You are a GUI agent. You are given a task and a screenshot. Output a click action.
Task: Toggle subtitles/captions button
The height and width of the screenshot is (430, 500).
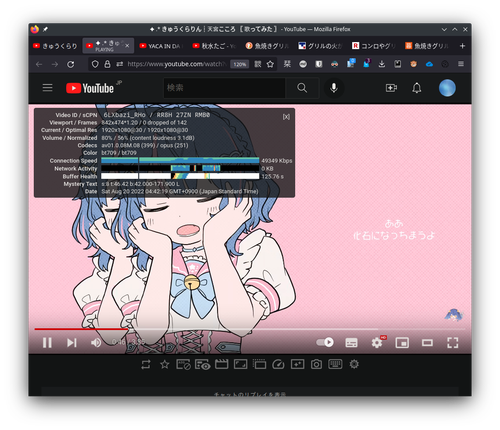pos(351,343)
